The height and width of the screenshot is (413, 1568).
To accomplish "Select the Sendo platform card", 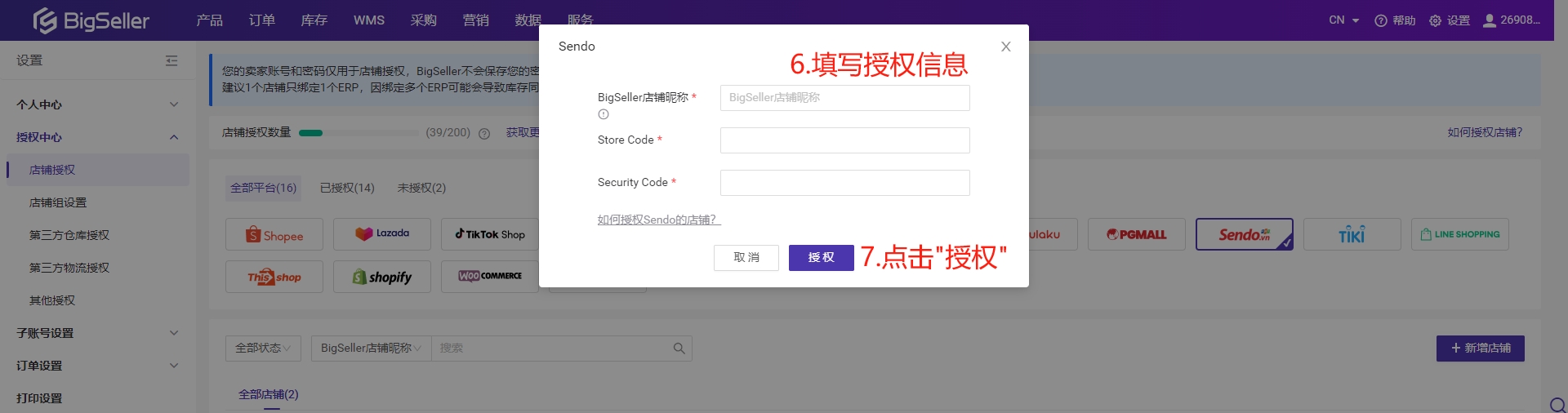I will point(1245,235).
